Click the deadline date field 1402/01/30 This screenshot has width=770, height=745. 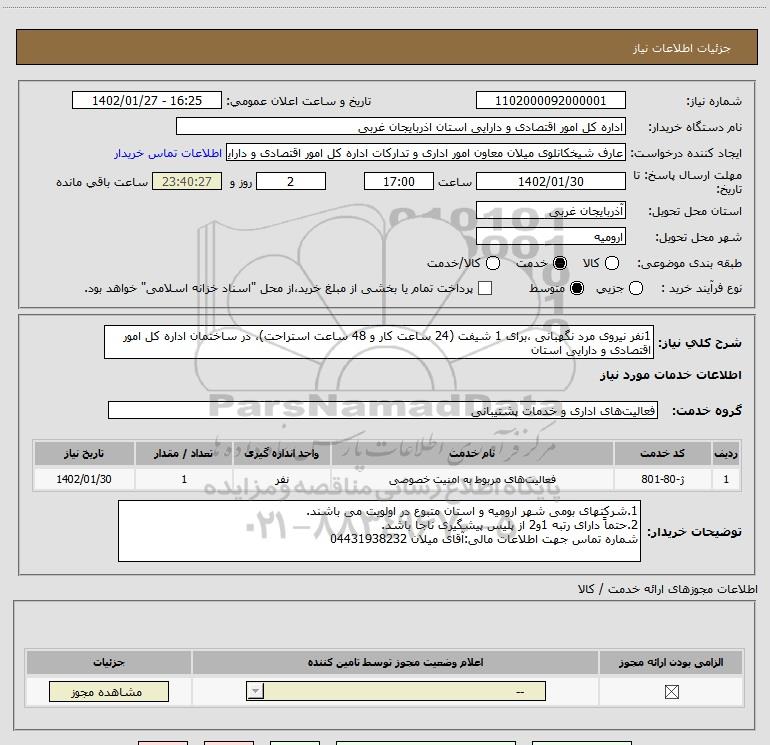pos(550,181)
